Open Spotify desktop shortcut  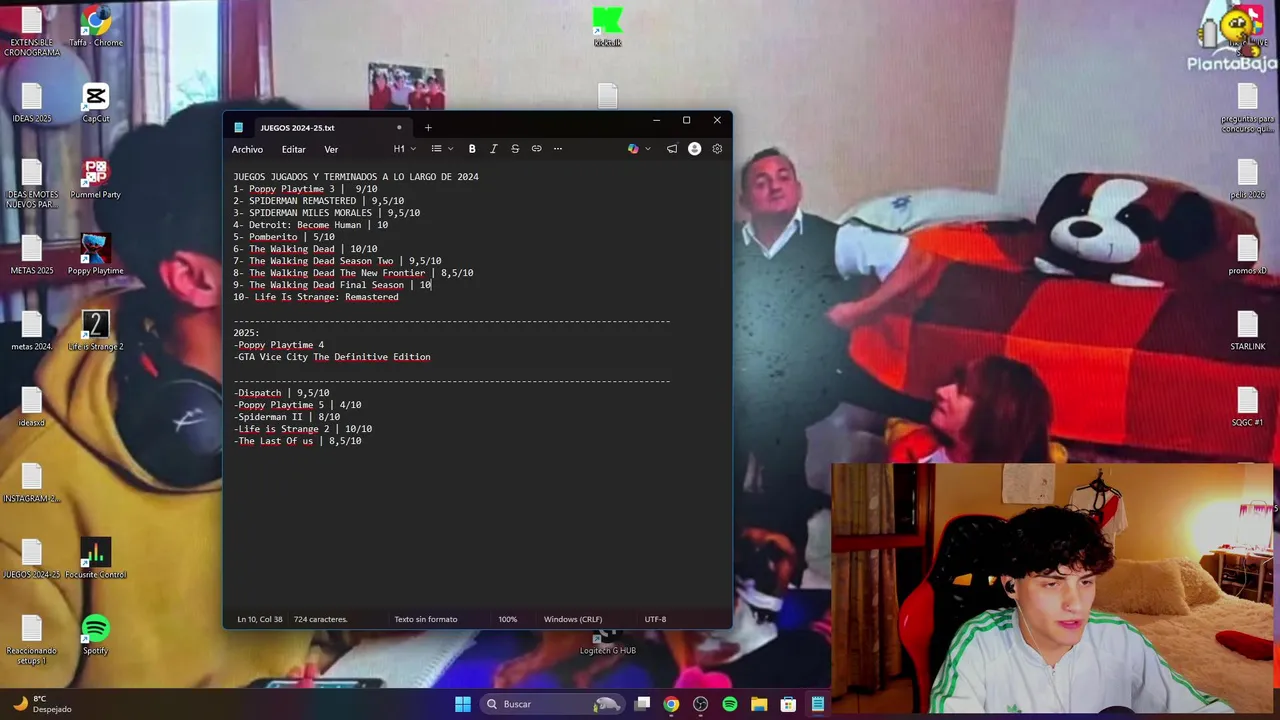point(96,634)
